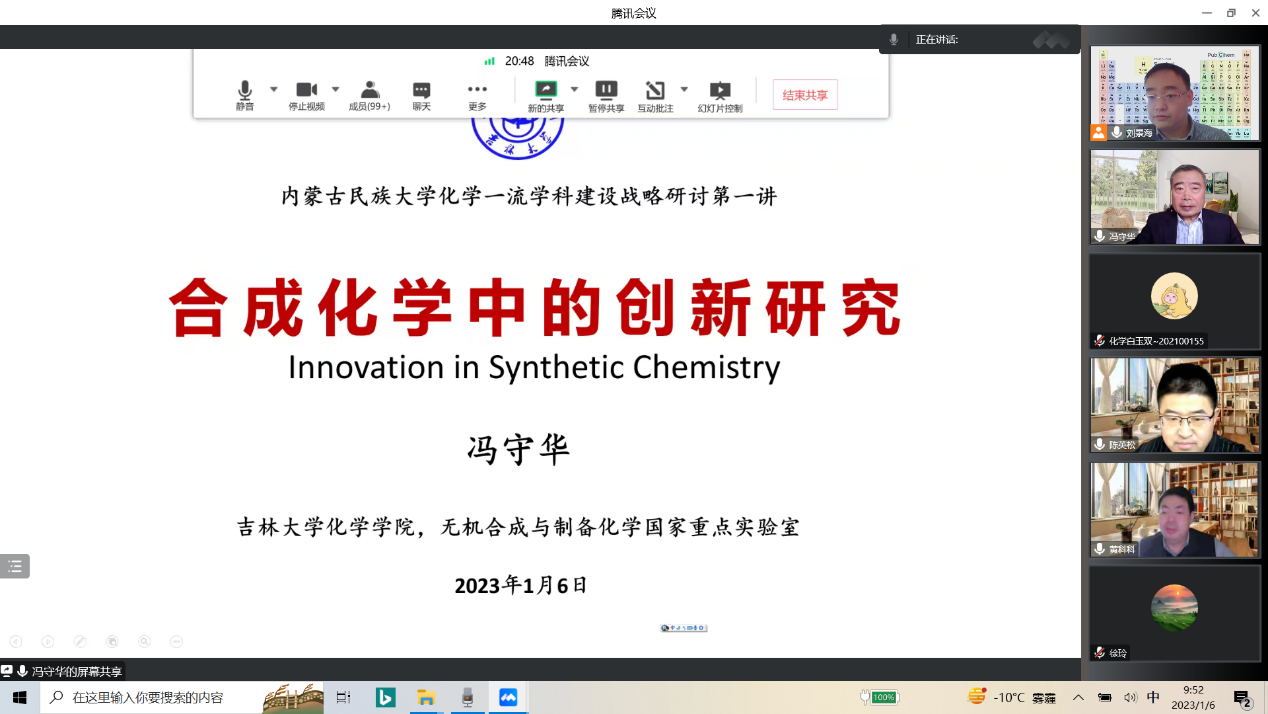Screen dimensions: 1268x714
Task: Click the volume speaker tray icon
Action: coord(1130,697)
